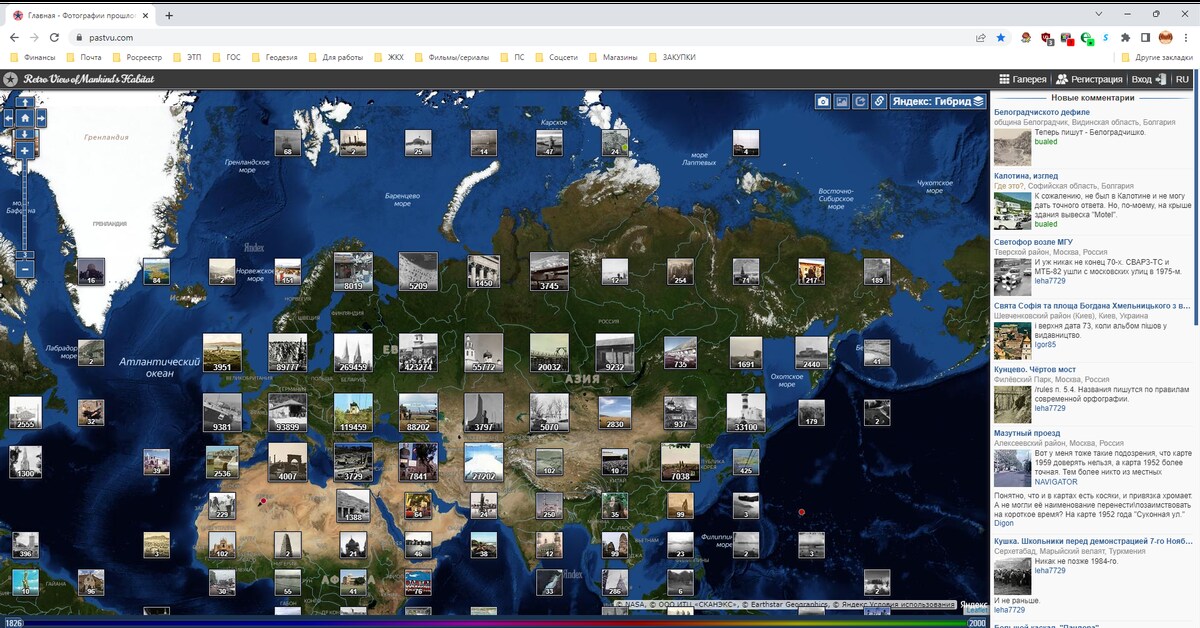Screen dimensions: 1200x628
Task: Pan the map upward with arrow
Action: pos(25,102)
